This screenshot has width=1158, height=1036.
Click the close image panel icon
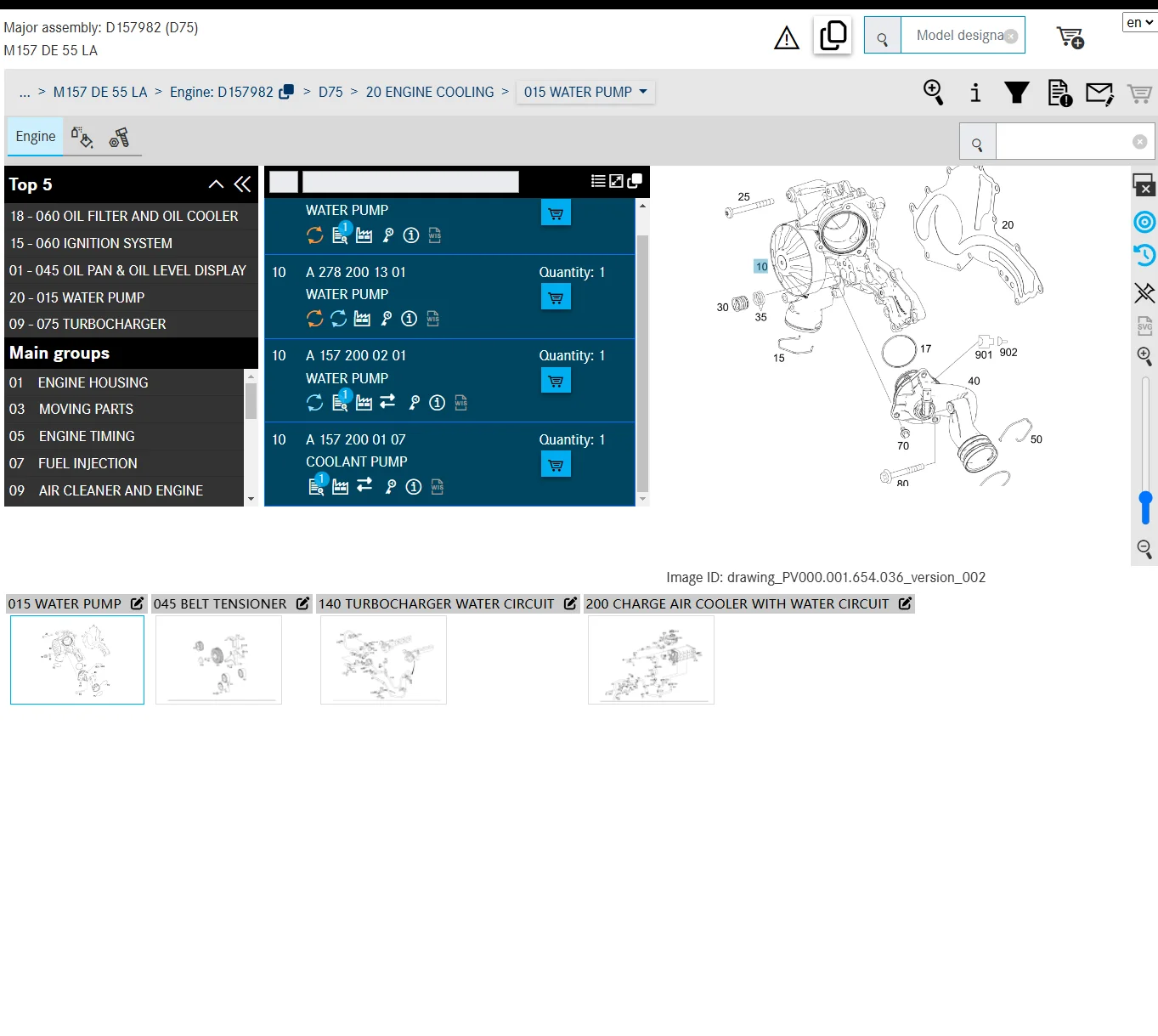(1144, 184)
